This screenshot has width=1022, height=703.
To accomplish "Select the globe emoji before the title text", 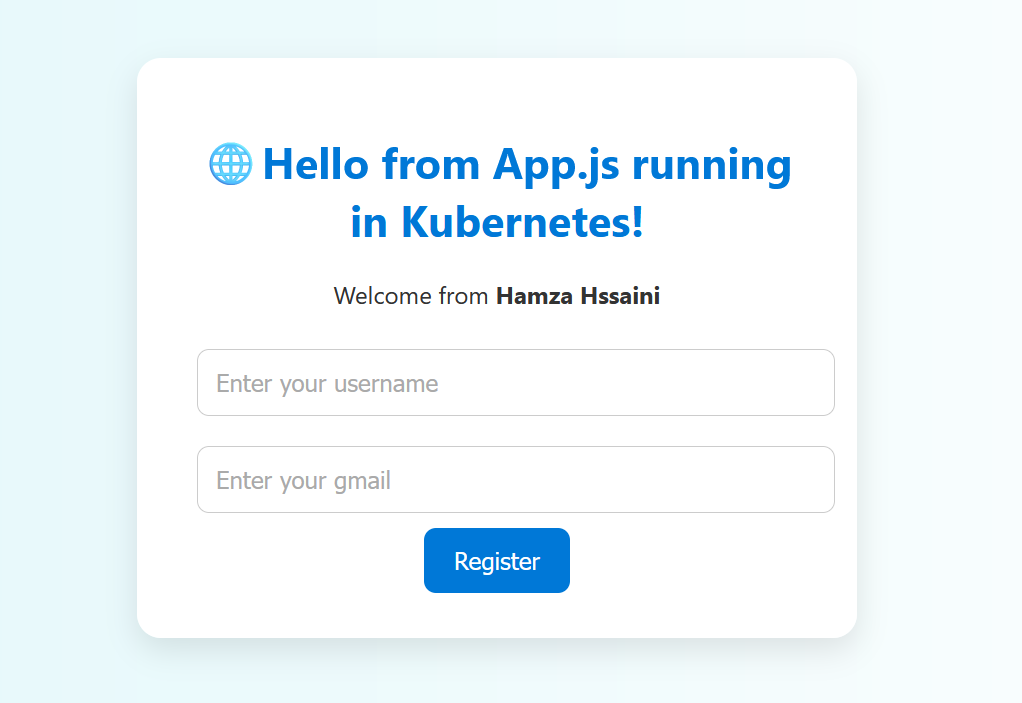I will (230, 164).
